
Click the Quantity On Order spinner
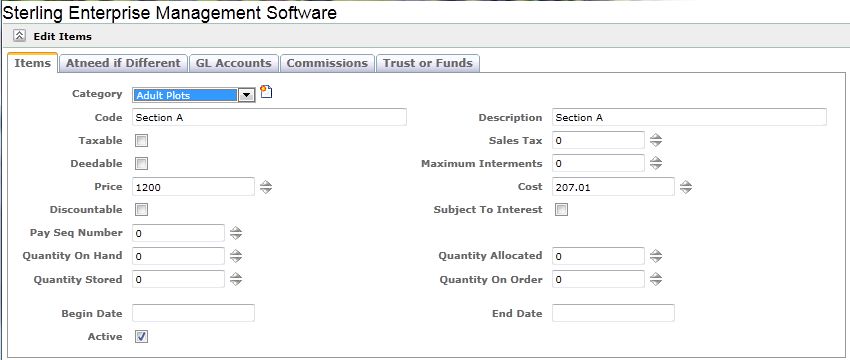click(x=656, y=279)
